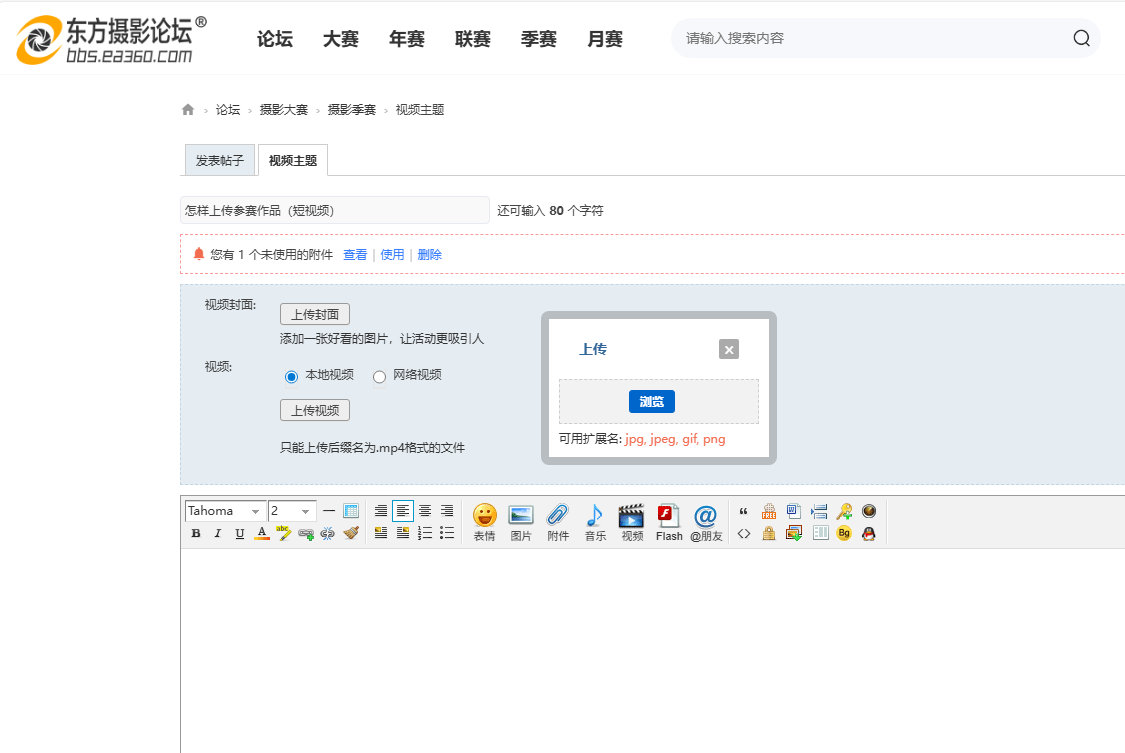
Task: Insert a picture via 图片 icon
Action: pyautogui.click(x=521, y=522)
